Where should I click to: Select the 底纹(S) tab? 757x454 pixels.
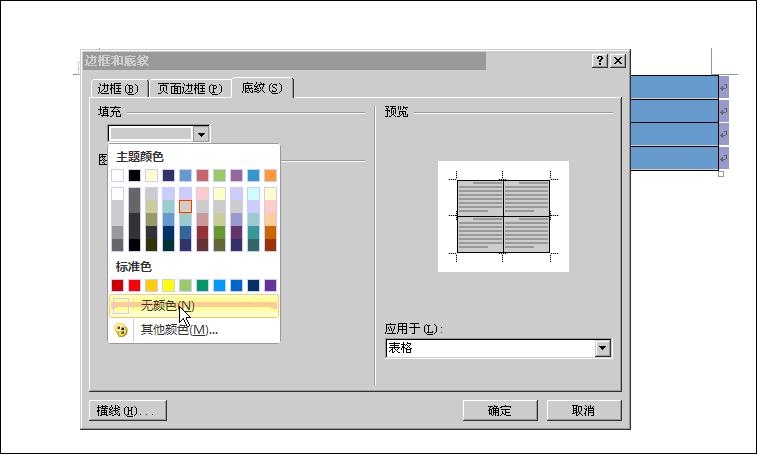point(262,88)
